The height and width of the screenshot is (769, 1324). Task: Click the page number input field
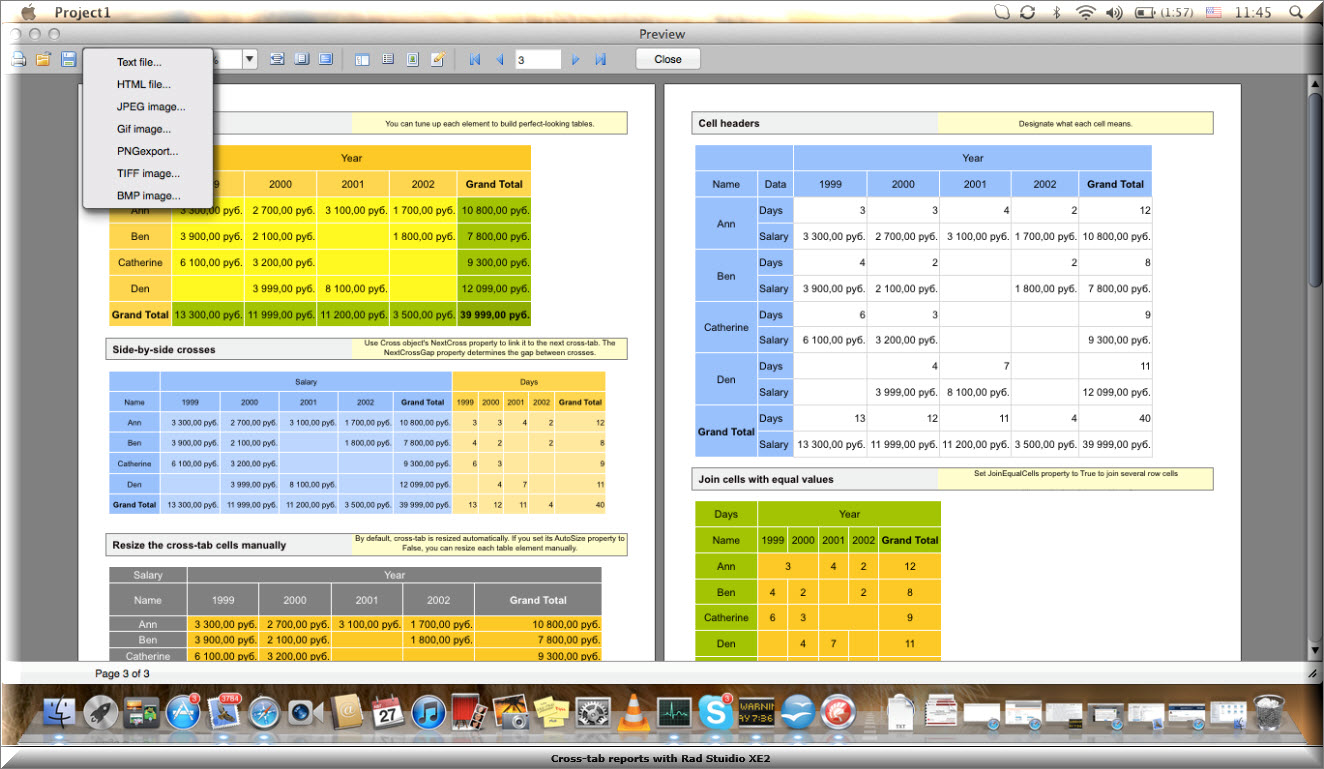click(537, 58)
